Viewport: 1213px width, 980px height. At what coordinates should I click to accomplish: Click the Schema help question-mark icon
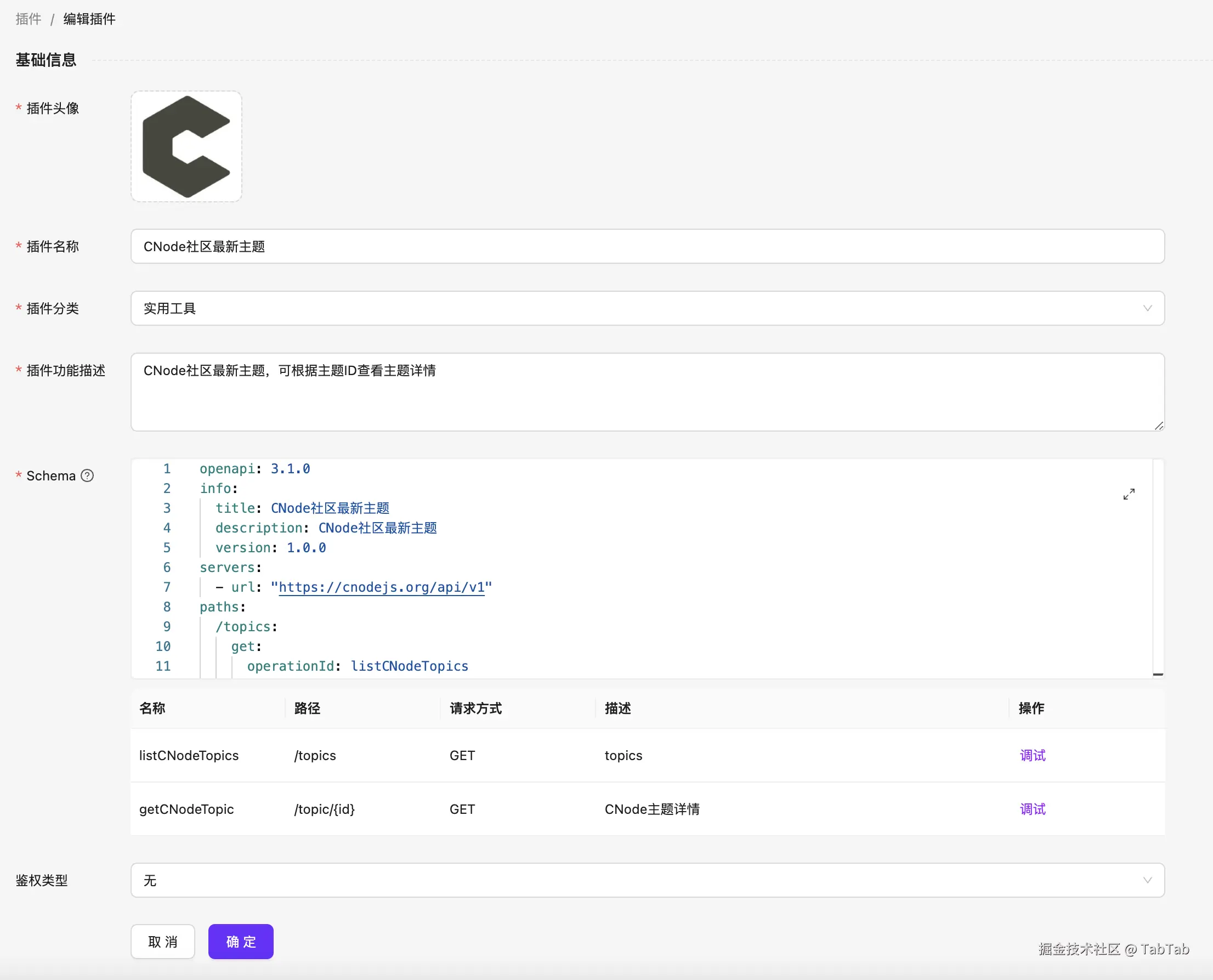point(87,476)
